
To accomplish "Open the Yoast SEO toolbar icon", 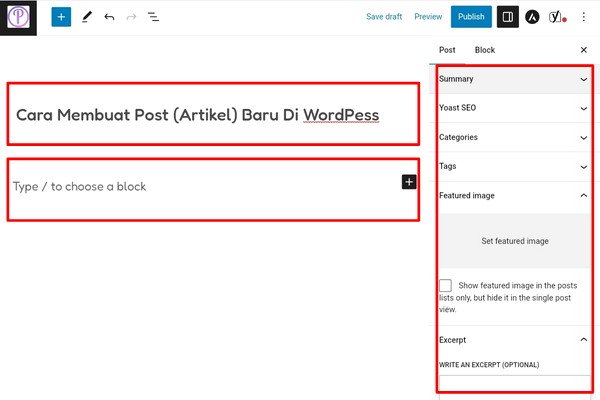I will [557, 17].
